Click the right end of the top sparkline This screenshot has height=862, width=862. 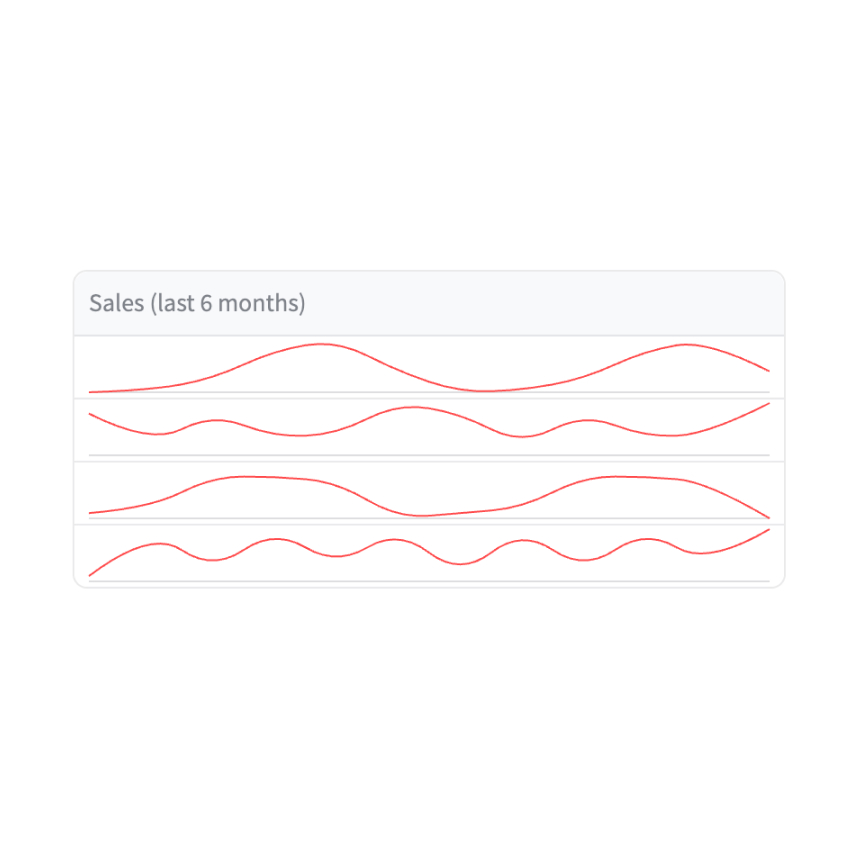tap(768, 371)
